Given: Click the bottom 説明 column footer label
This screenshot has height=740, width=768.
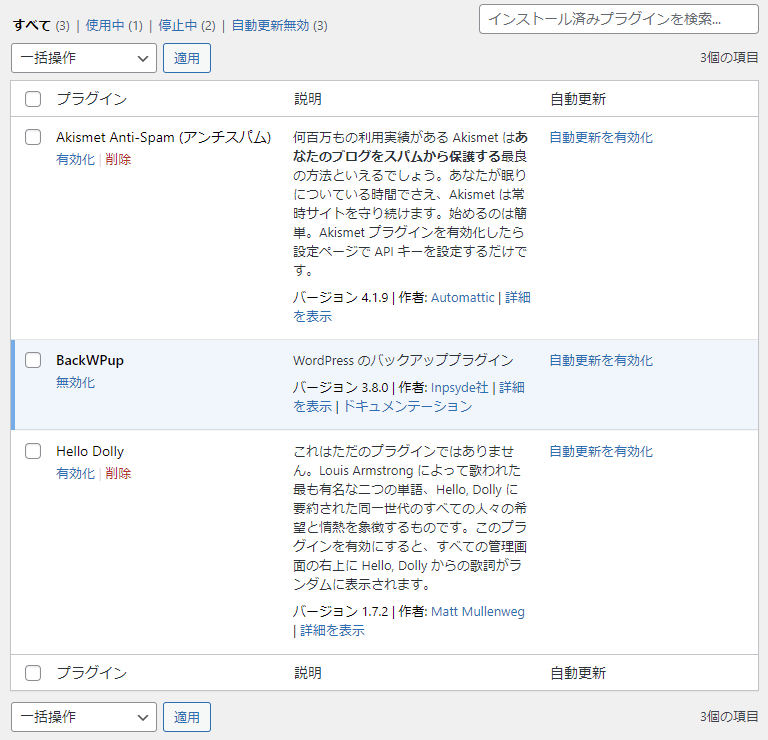Looking at the screenshot, I should [308, 673].
